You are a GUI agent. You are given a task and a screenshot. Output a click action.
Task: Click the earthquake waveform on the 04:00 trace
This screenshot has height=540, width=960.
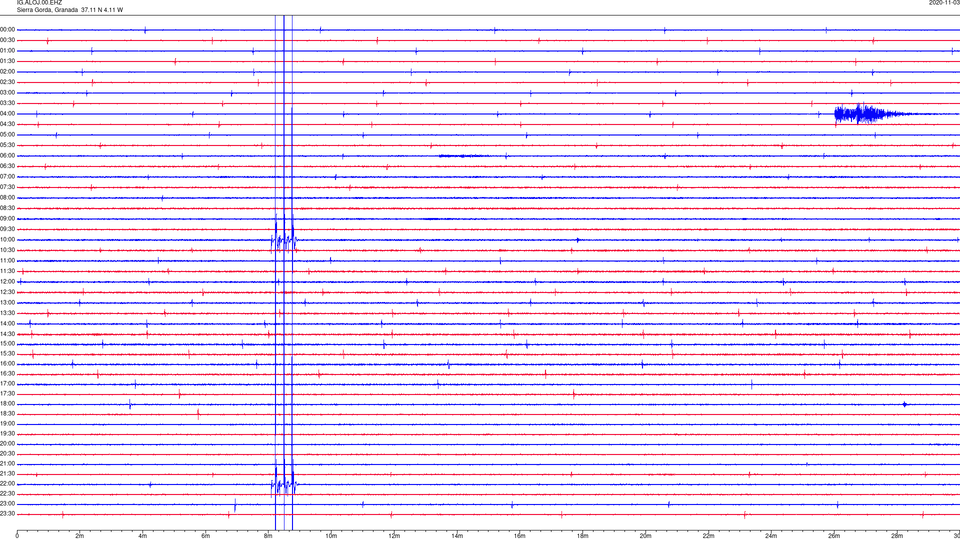point(876,114)
